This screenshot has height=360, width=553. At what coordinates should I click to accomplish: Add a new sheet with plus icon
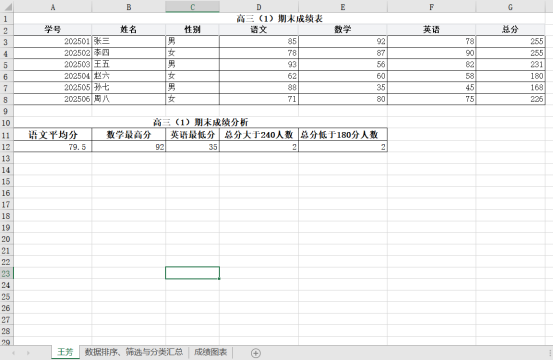[256, 353]
